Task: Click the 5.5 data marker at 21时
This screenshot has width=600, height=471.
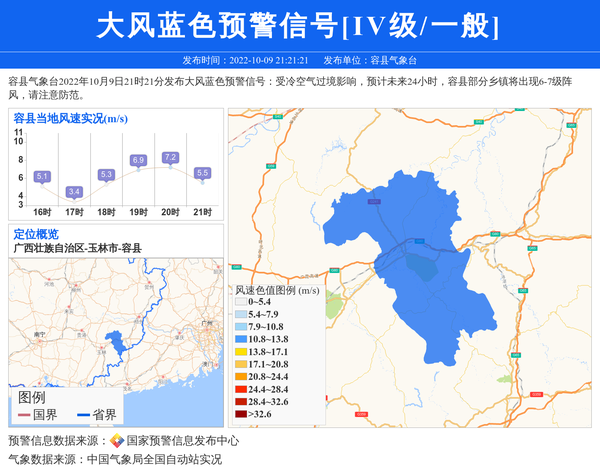Action: (x=202, y=173)
